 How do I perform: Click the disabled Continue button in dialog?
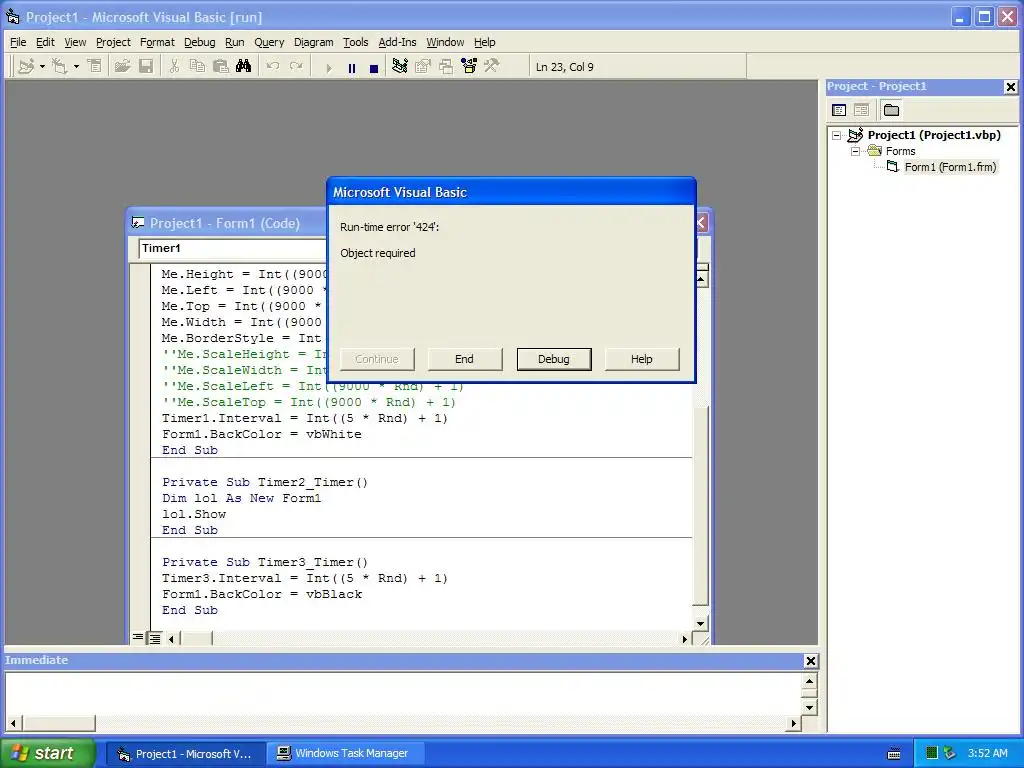(377, 359)
